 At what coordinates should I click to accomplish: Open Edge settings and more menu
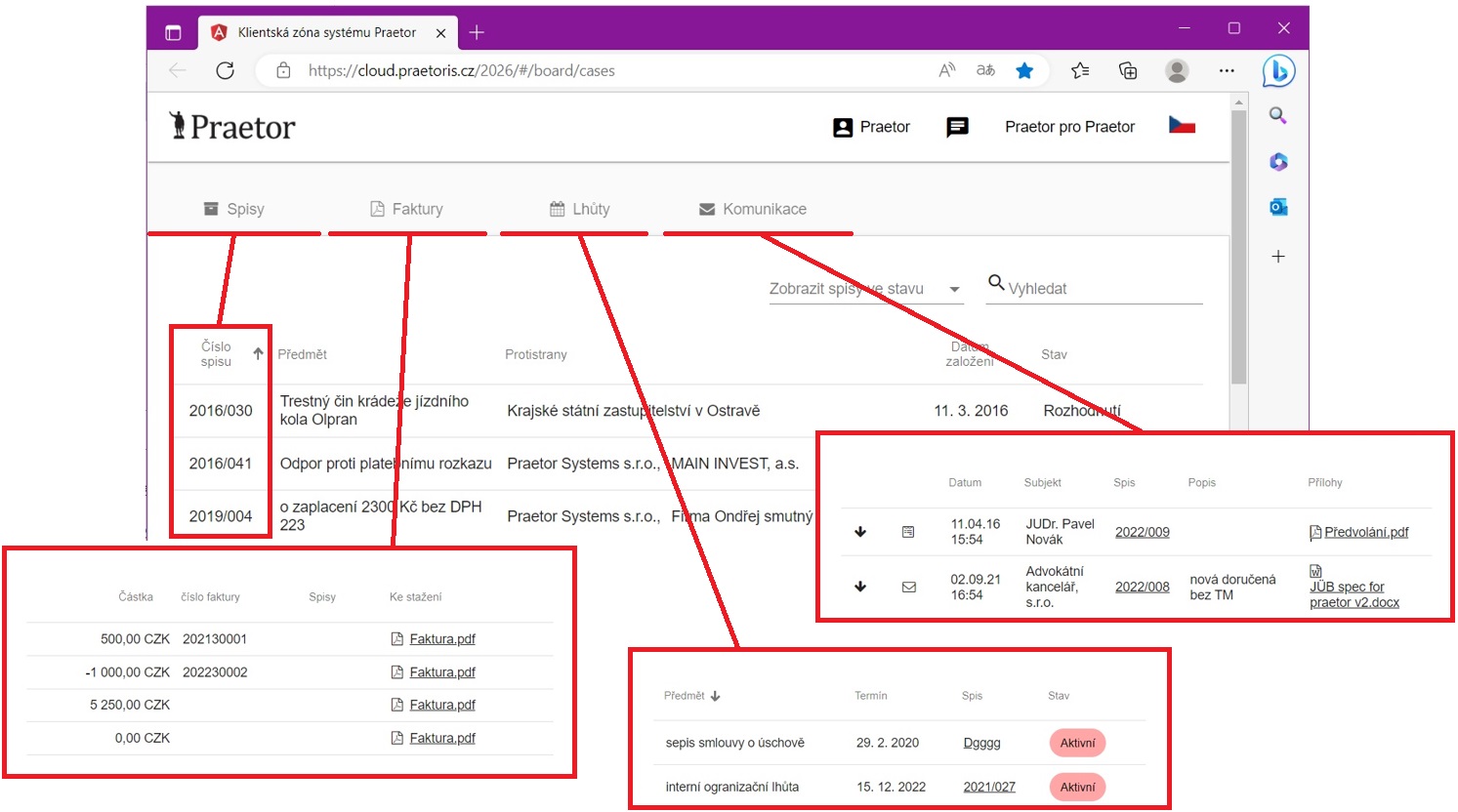pos(1227,70)
